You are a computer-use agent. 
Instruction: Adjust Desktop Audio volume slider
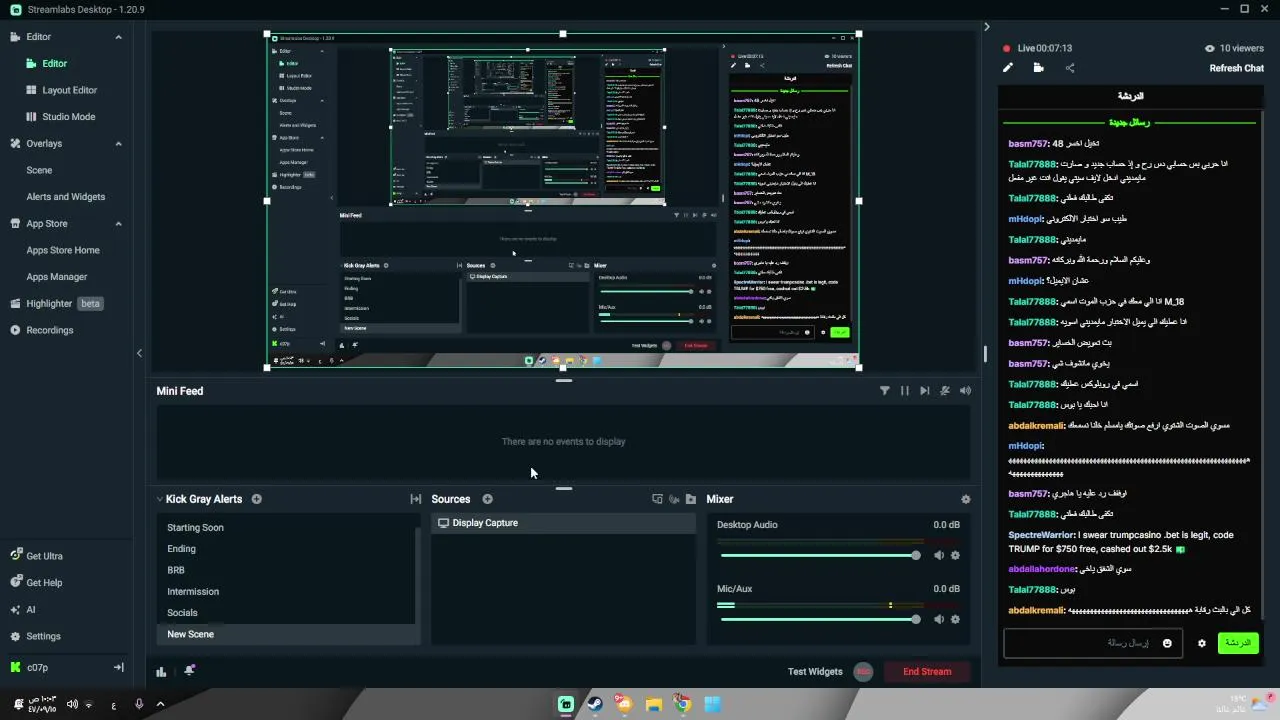pos(818,555)
